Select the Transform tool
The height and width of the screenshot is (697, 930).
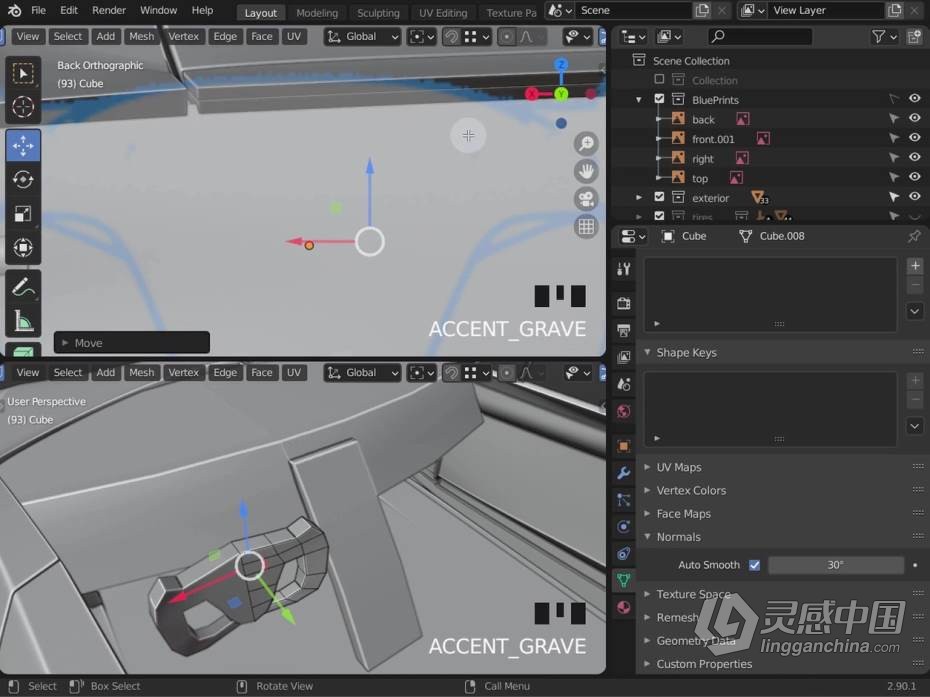click(23, 247)
